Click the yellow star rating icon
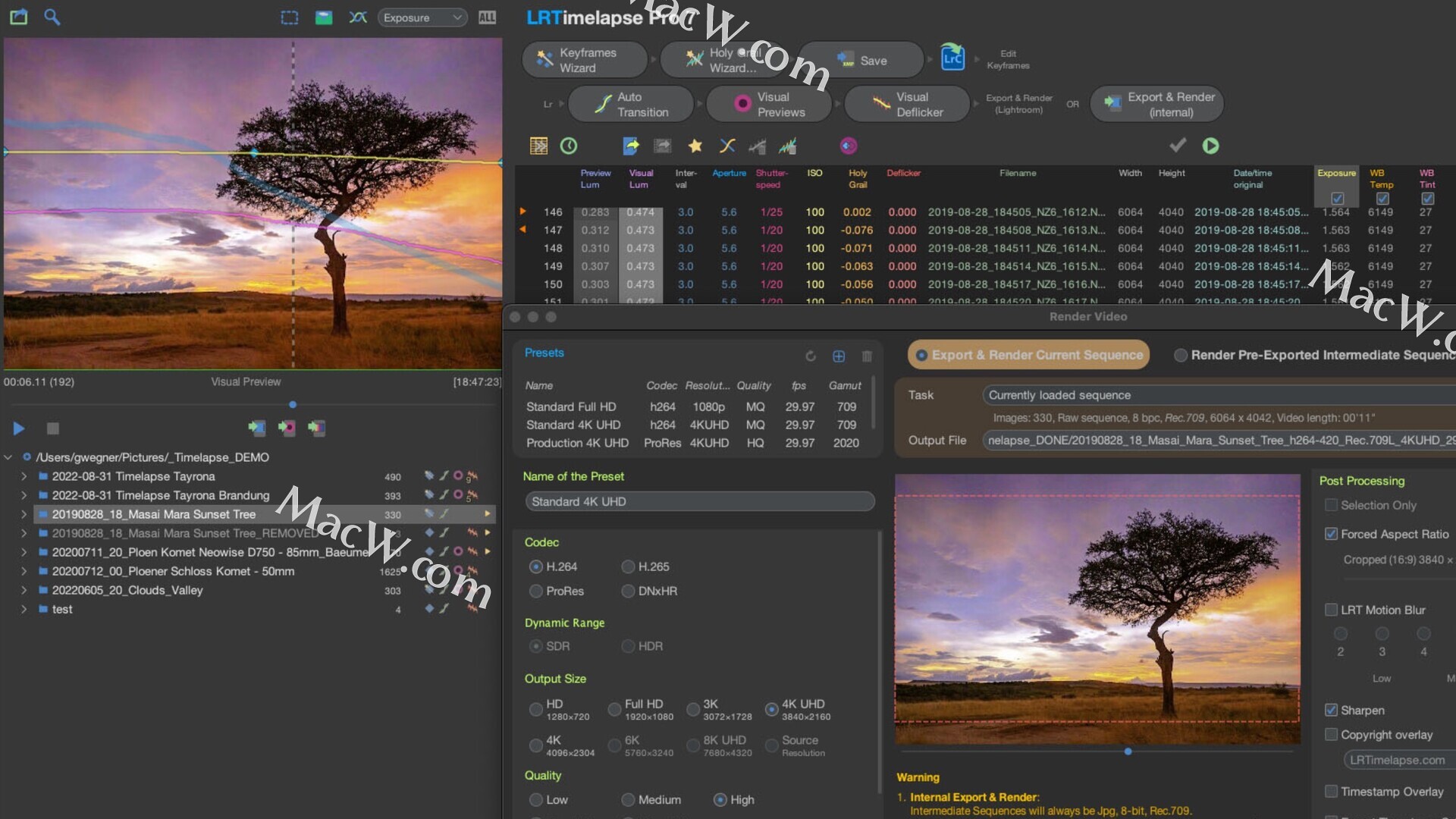This screenshot has width=1456, height=819. pyautogui.click(x=695, y=146)
